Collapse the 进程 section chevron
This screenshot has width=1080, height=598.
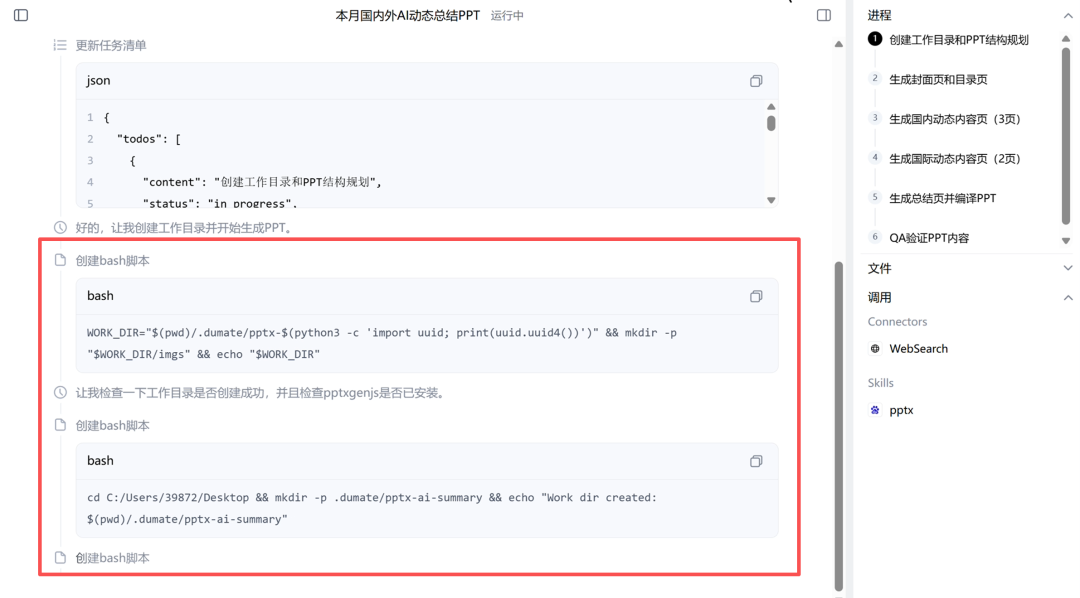pyautogui.click(x=1067, y=16)
